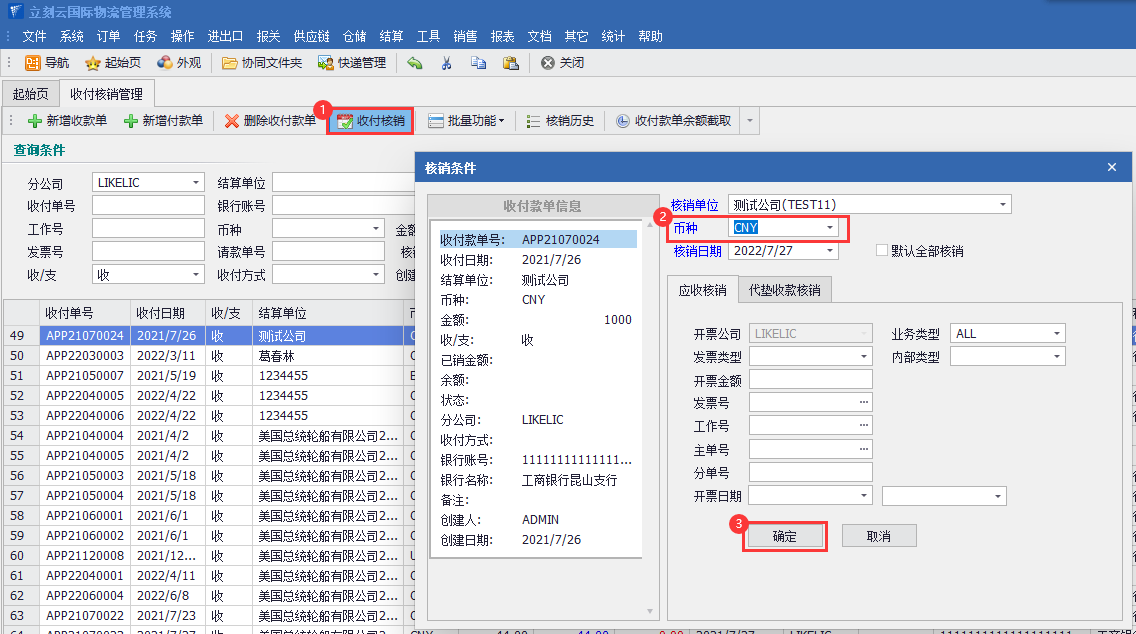Click the 发票号 ellipsis browse button
The image size is (1136, 634).
pyautogui.click(x=863, y=402)
